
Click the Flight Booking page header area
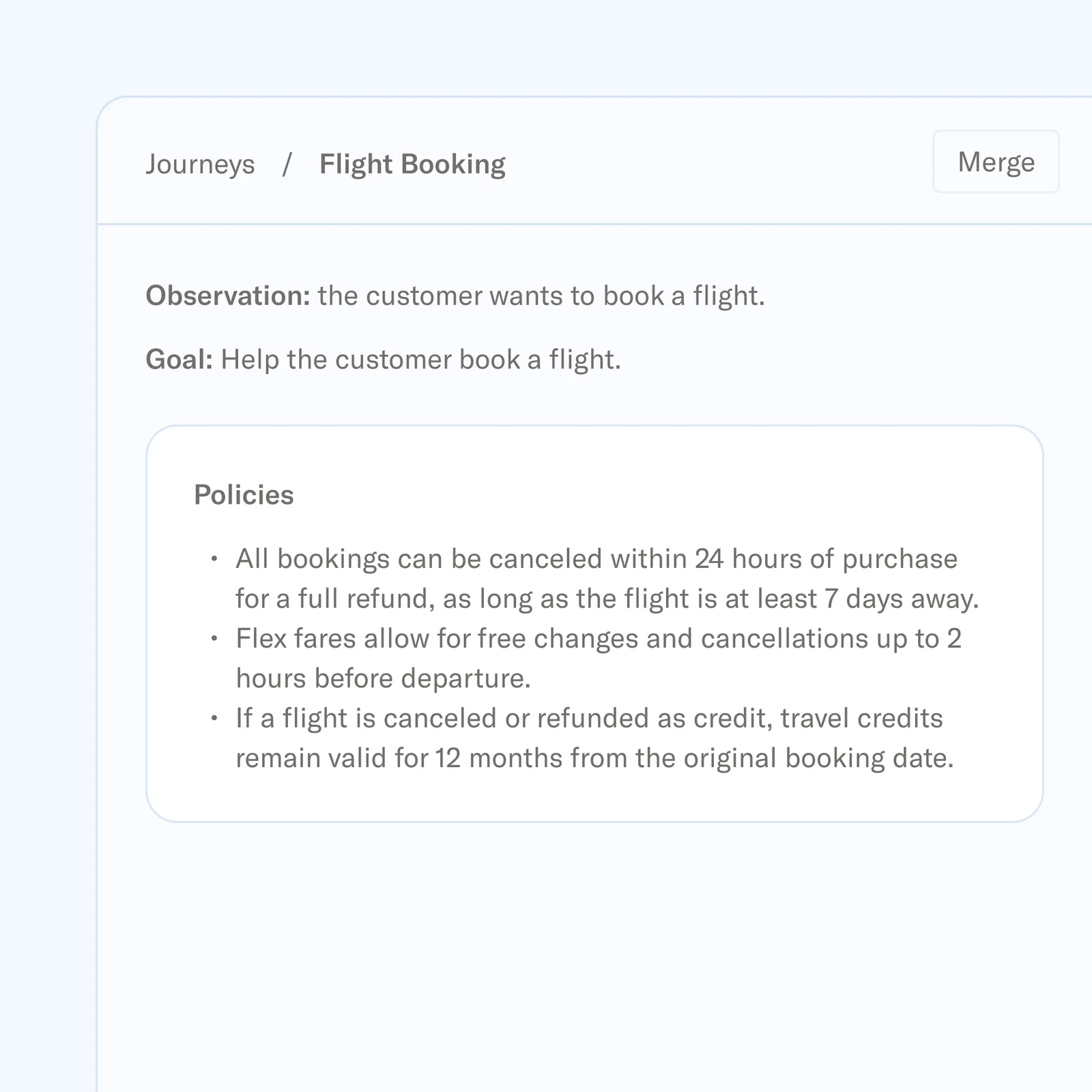click(412, 164)
